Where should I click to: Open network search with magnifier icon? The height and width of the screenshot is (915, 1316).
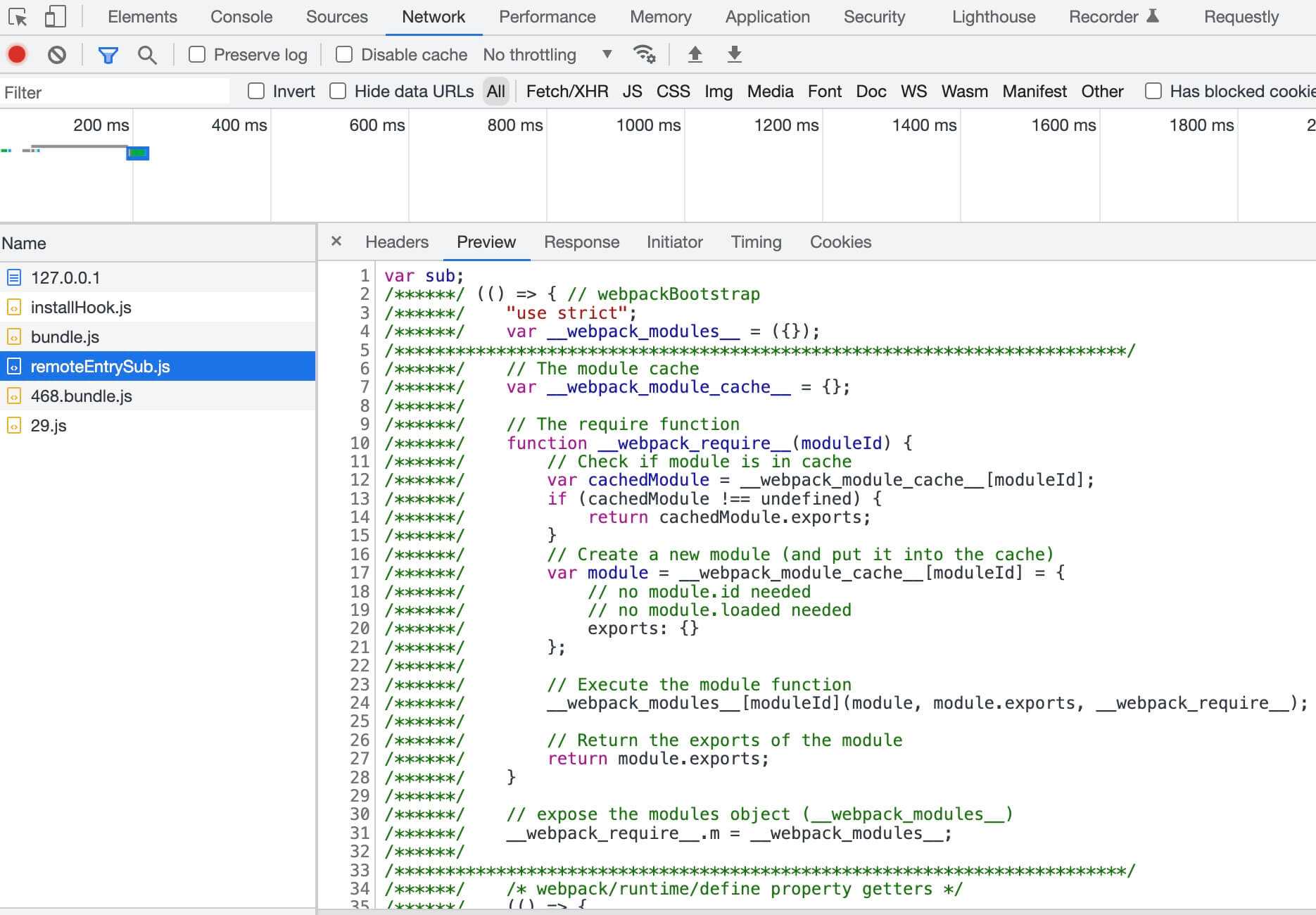[147, 54]
